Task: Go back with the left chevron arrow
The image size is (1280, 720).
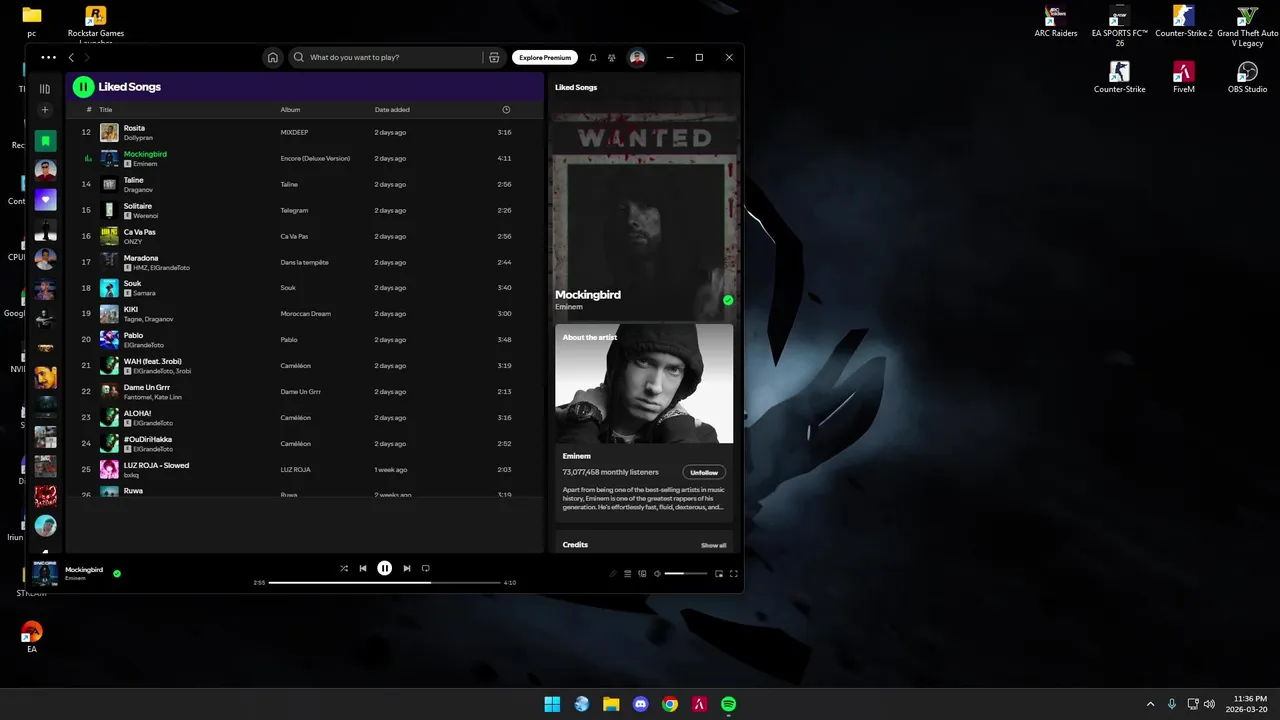Action: (x=71, y=57)
